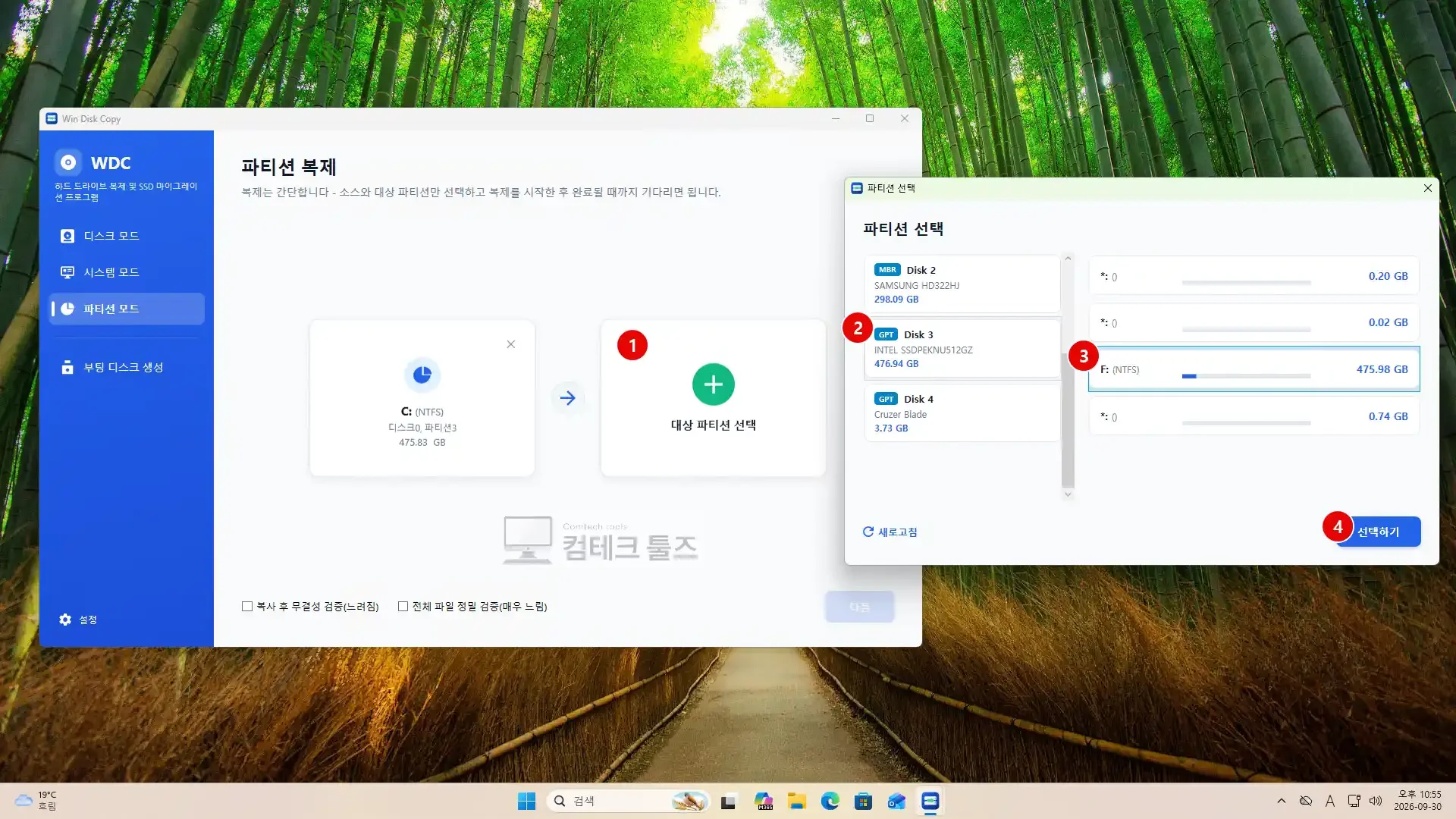Screen dimensions: 1456x819
Task: Open Microsoft Store from taskbar
Action: point(863,801)
